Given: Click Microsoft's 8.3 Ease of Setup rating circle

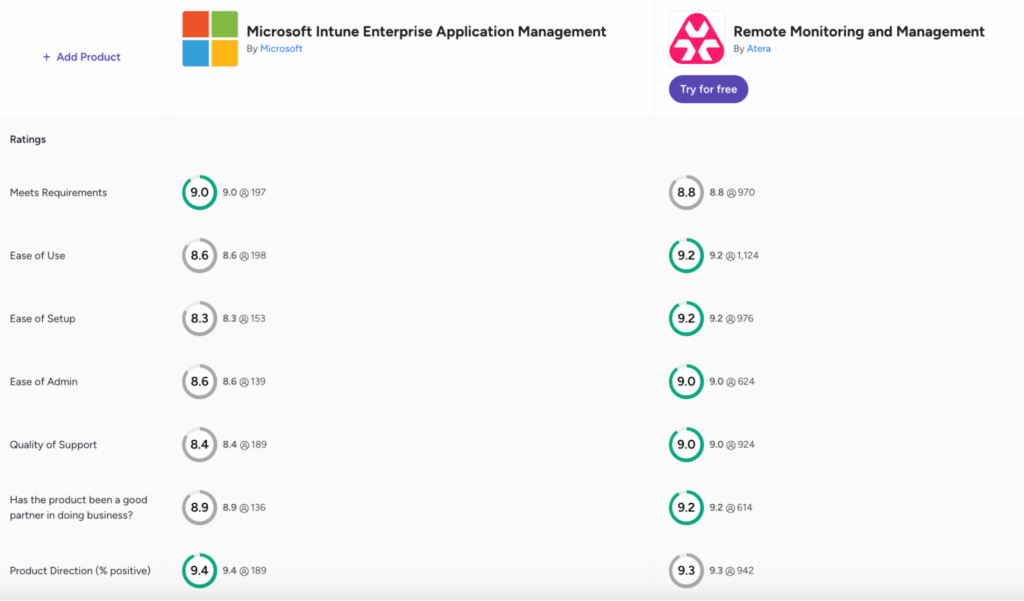Looking at the screenshot, I should coord(199,318).
